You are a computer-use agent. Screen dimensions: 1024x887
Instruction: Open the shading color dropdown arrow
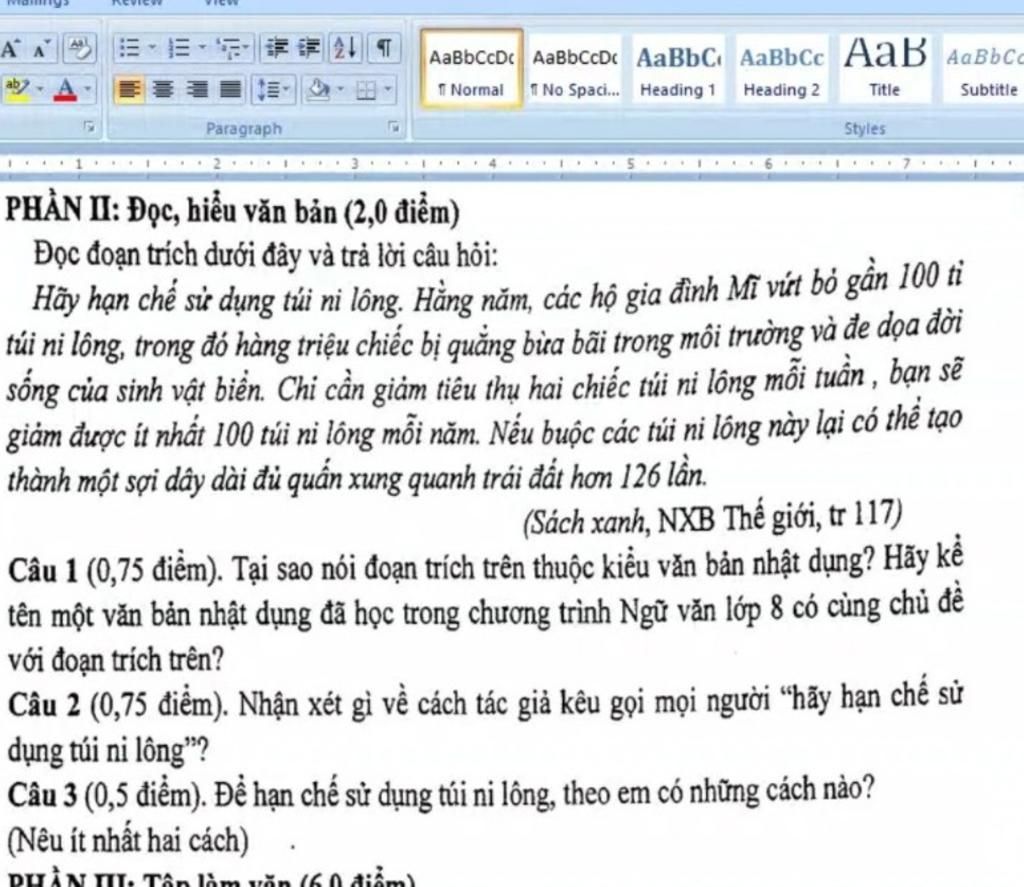(x=340, y=89)
